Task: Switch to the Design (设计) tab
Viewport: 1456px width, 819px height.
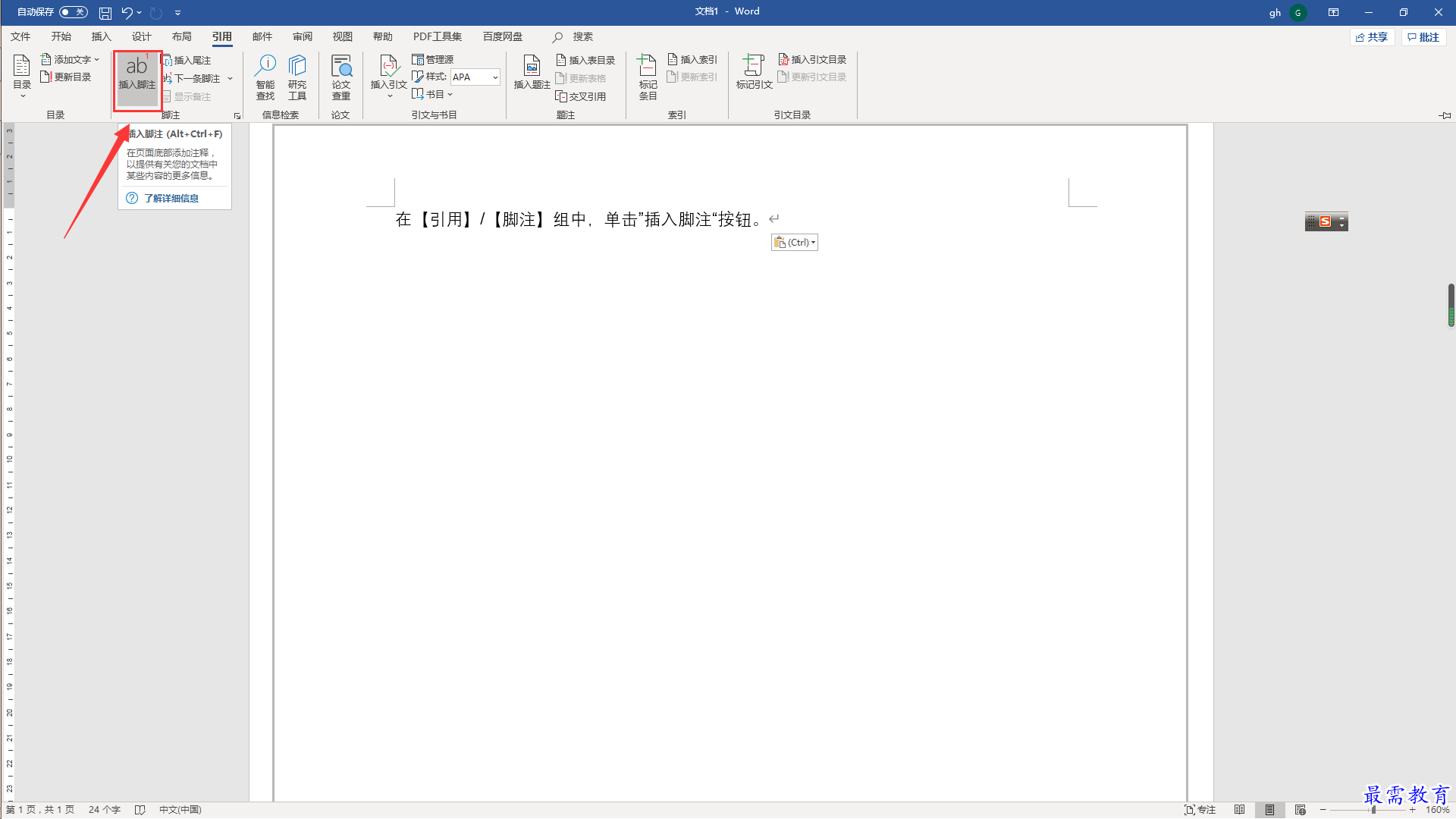Action: click(x=141, y=36)
